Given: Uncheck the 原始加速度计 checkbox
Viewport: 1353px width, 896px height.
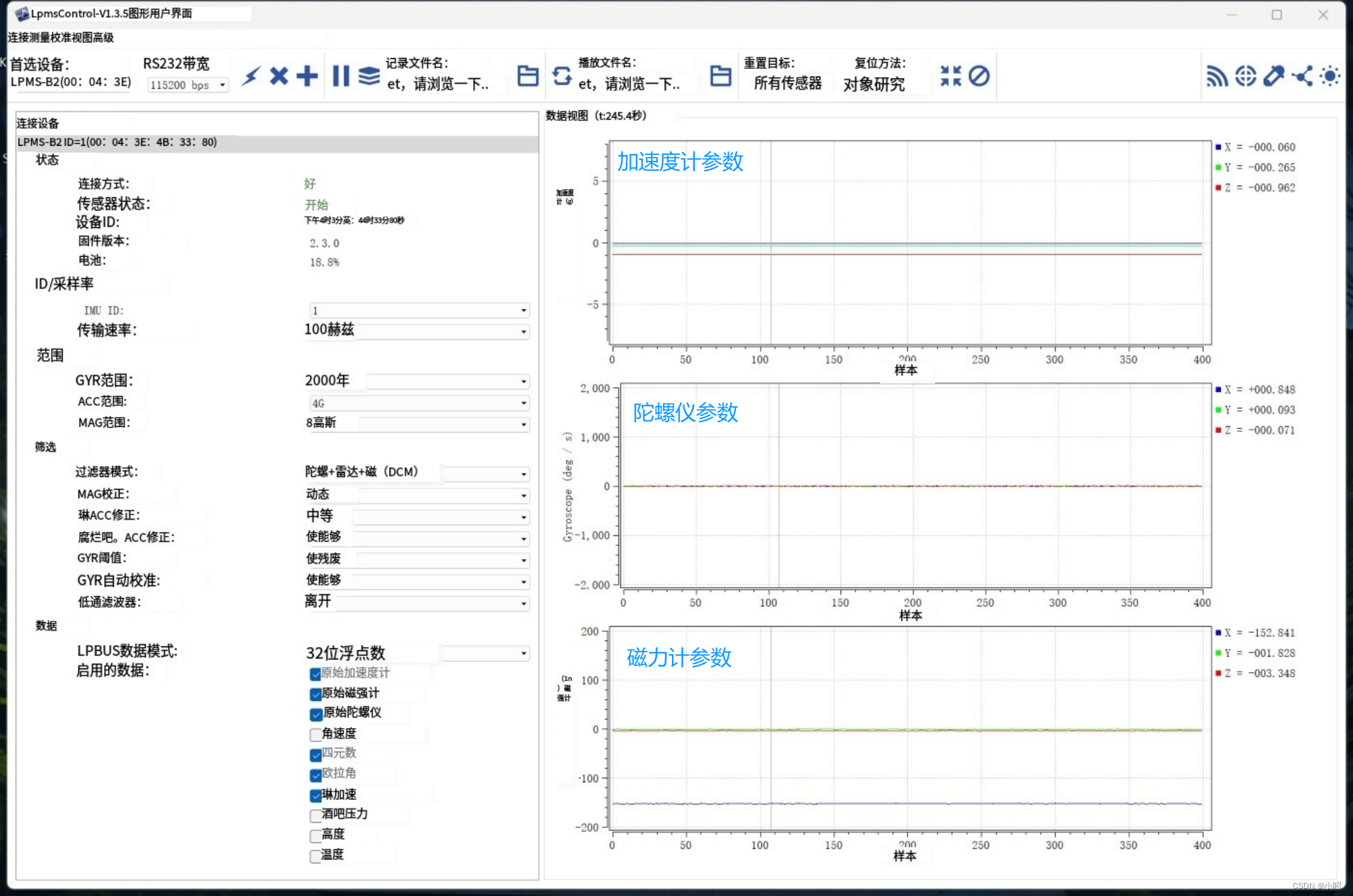Looking at the screenshot, I should pos(316,674).
